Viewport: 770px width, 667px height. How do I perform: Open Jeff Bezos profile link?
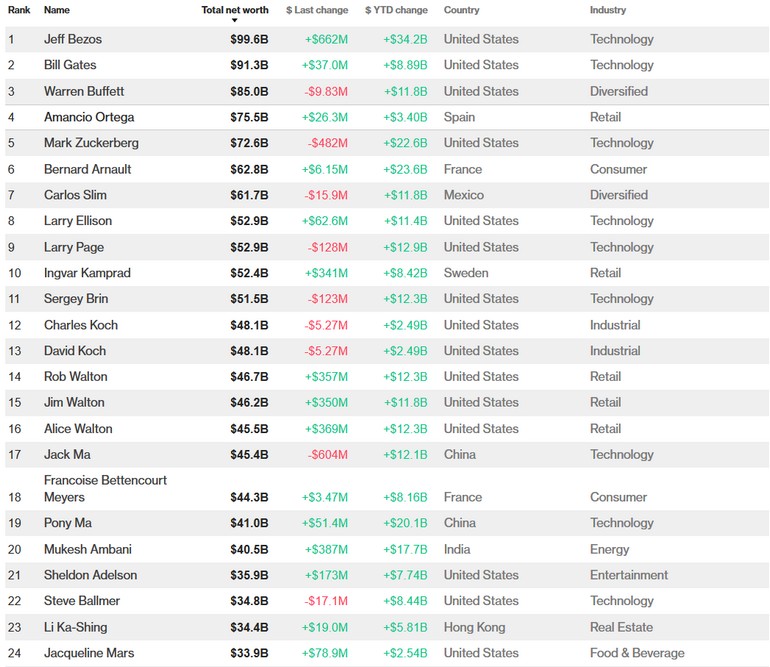(x=73, y=39)
